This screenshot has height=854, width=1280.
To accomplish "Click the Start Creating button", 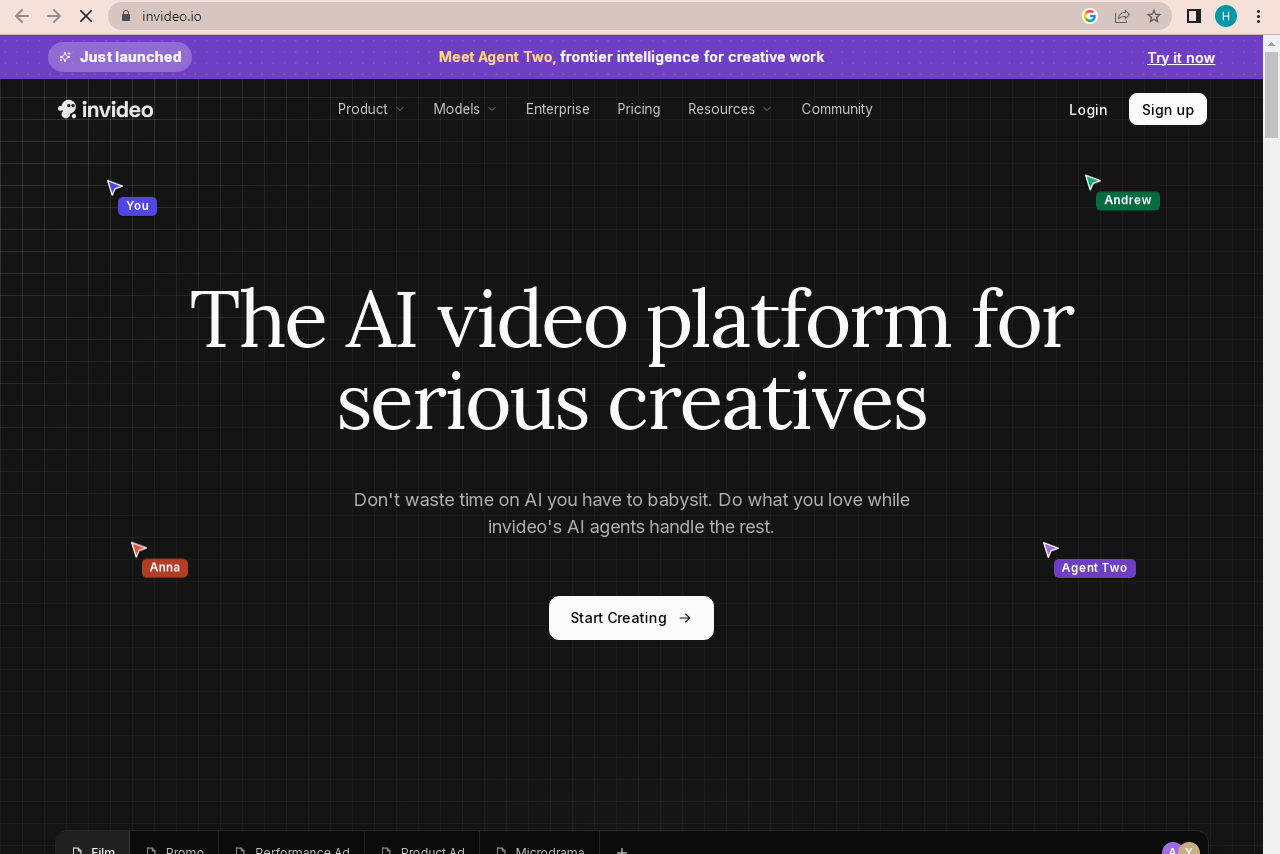I will tap(631, 618).
